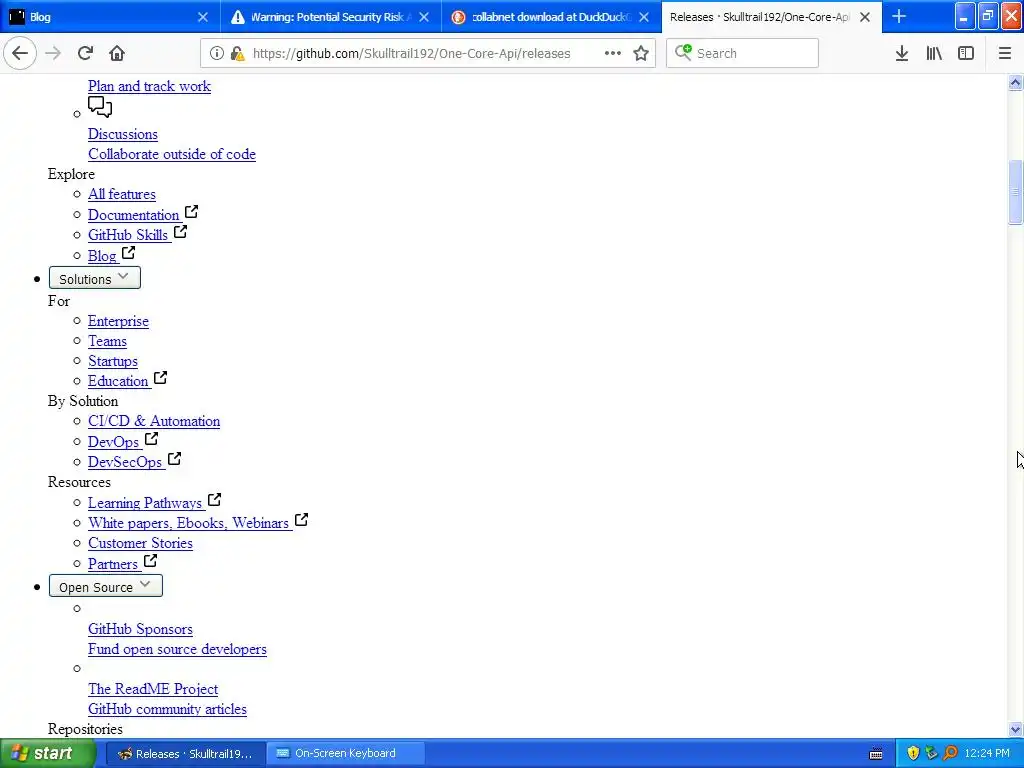This screenshot has width=1024, height=768.
Task: Select Releases Firefox taskbar button
Action: 185,754
